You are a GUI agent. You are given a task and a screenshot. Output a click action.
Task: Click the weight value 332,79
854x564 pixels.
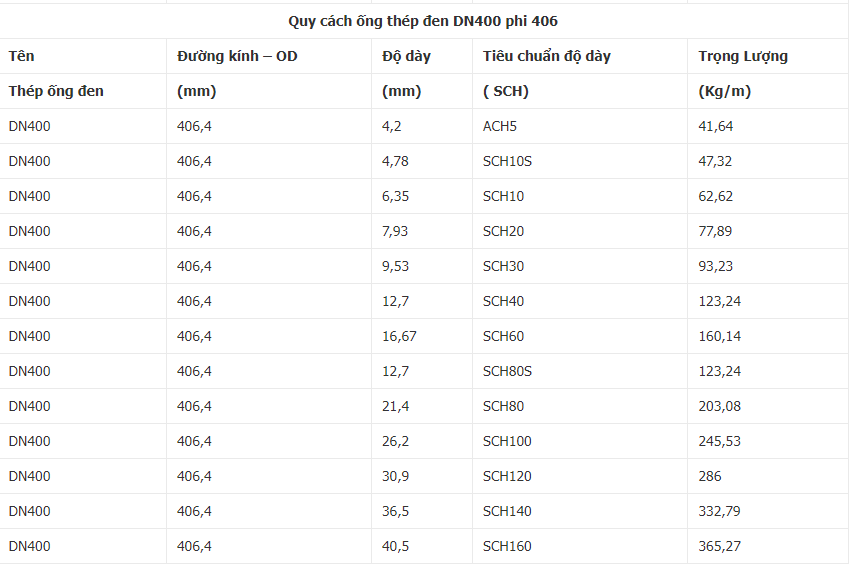click(719, 511)
